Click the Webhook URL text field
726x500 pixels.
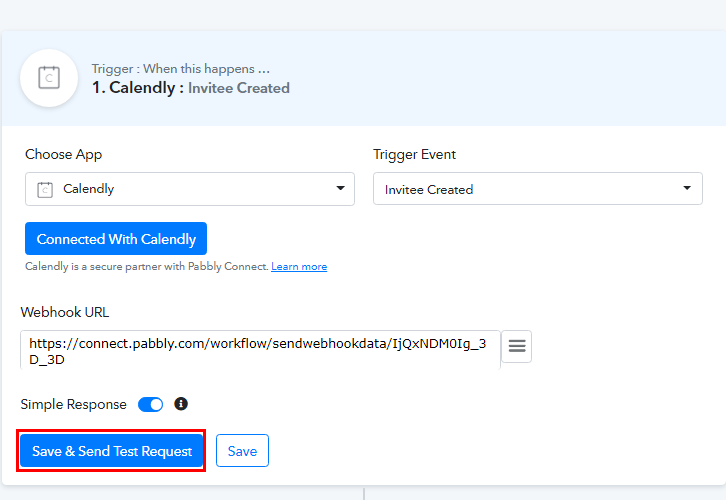pyautogui.click(x=260, y=350)
